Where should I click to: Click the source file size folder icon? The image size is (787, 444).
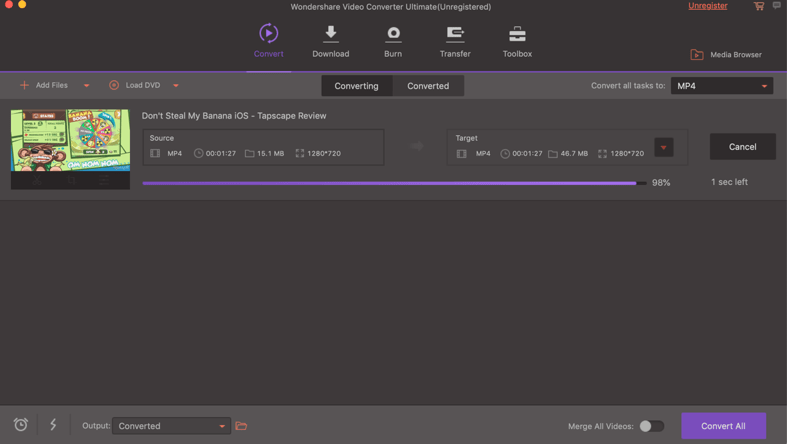coord(249,154)
